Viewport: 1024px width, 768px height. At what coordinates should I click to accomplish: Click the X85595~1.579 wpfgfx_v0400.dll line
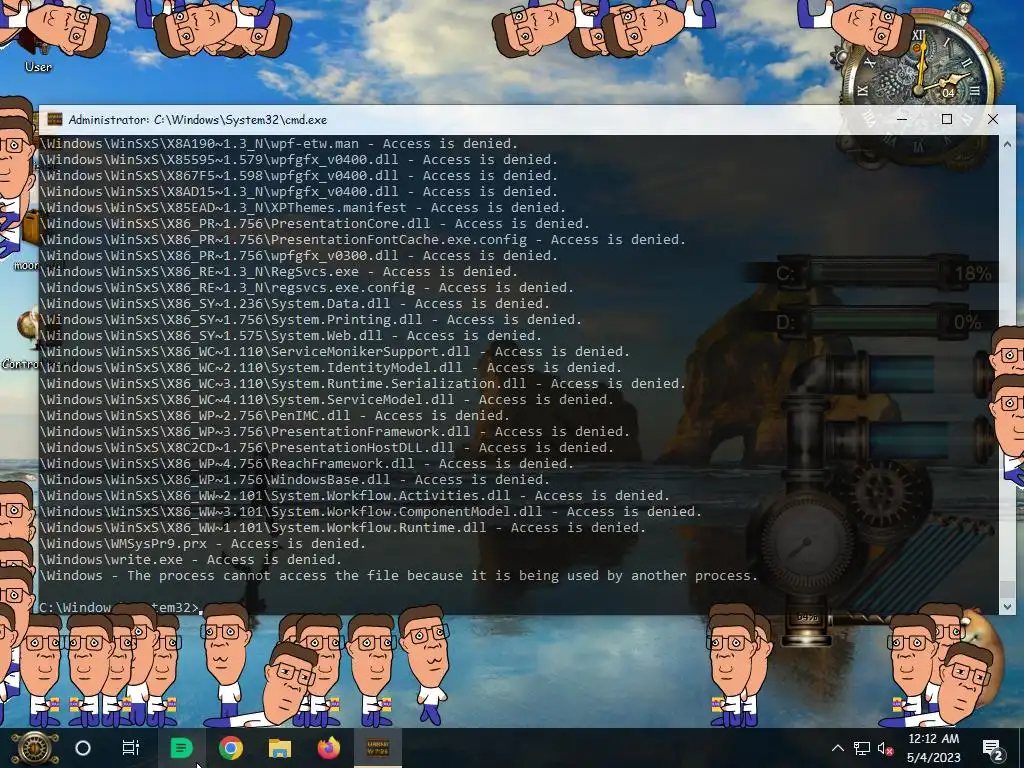click(299, 159)
